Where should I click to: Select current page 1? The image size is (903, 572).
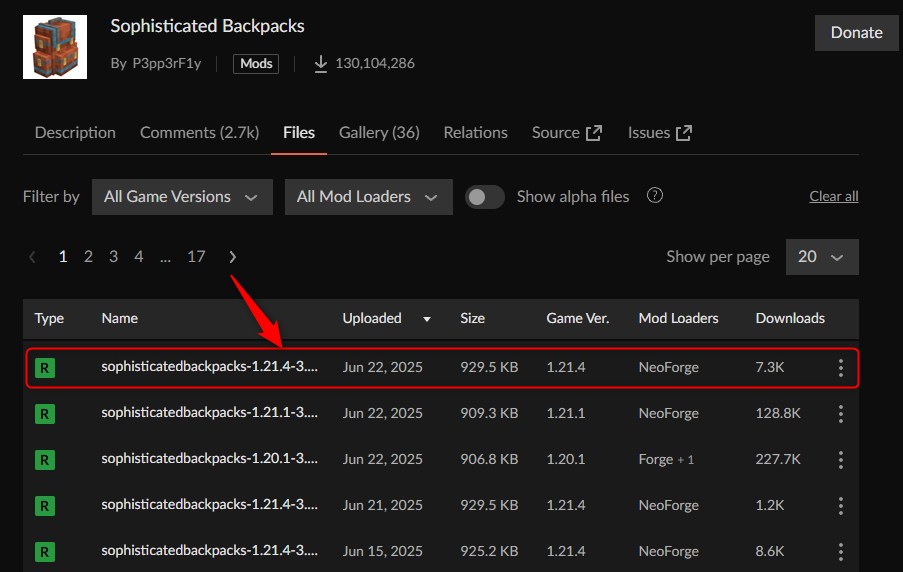63,257
